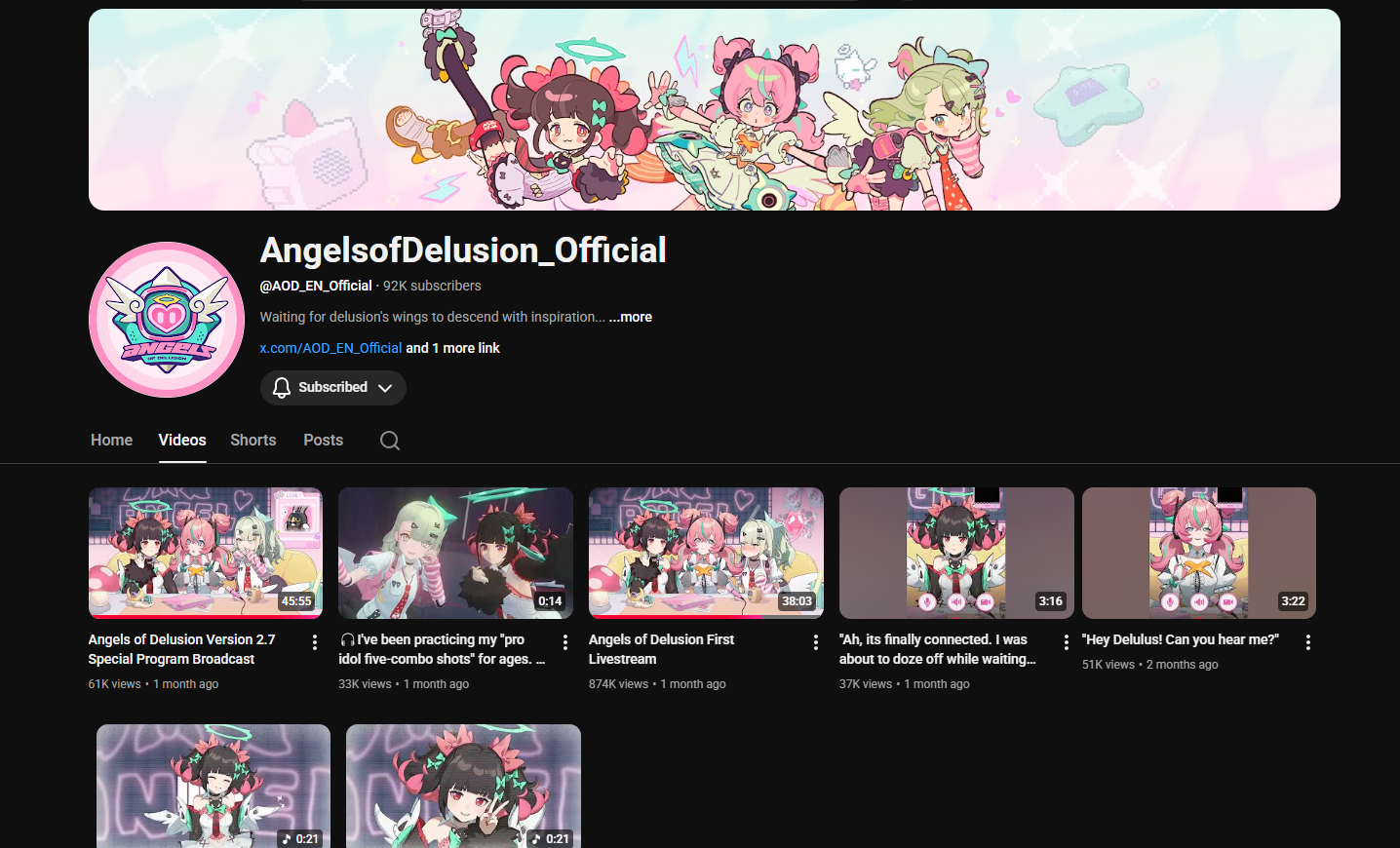The width and height of the screenshot is (1400, 848).
Task: Open options menu for "Hey Delulus!" video
Action: pyautogui.click(x=1307, y=642)
